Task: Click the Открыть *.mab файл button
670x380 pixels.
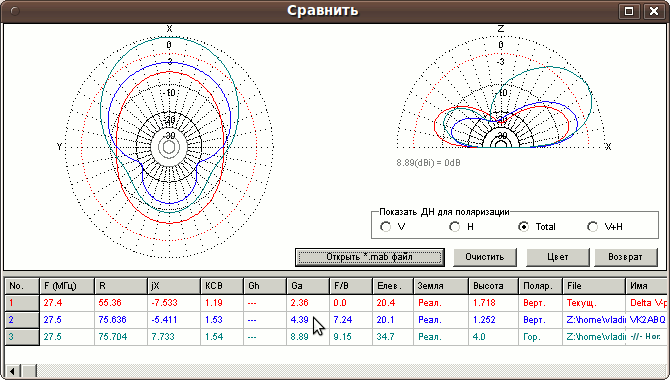Action: (x=370, y=257)
